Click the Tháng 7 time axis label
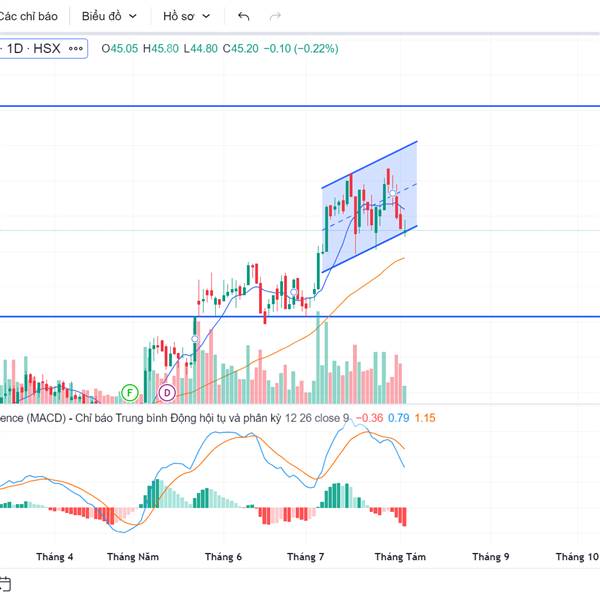 305,557
